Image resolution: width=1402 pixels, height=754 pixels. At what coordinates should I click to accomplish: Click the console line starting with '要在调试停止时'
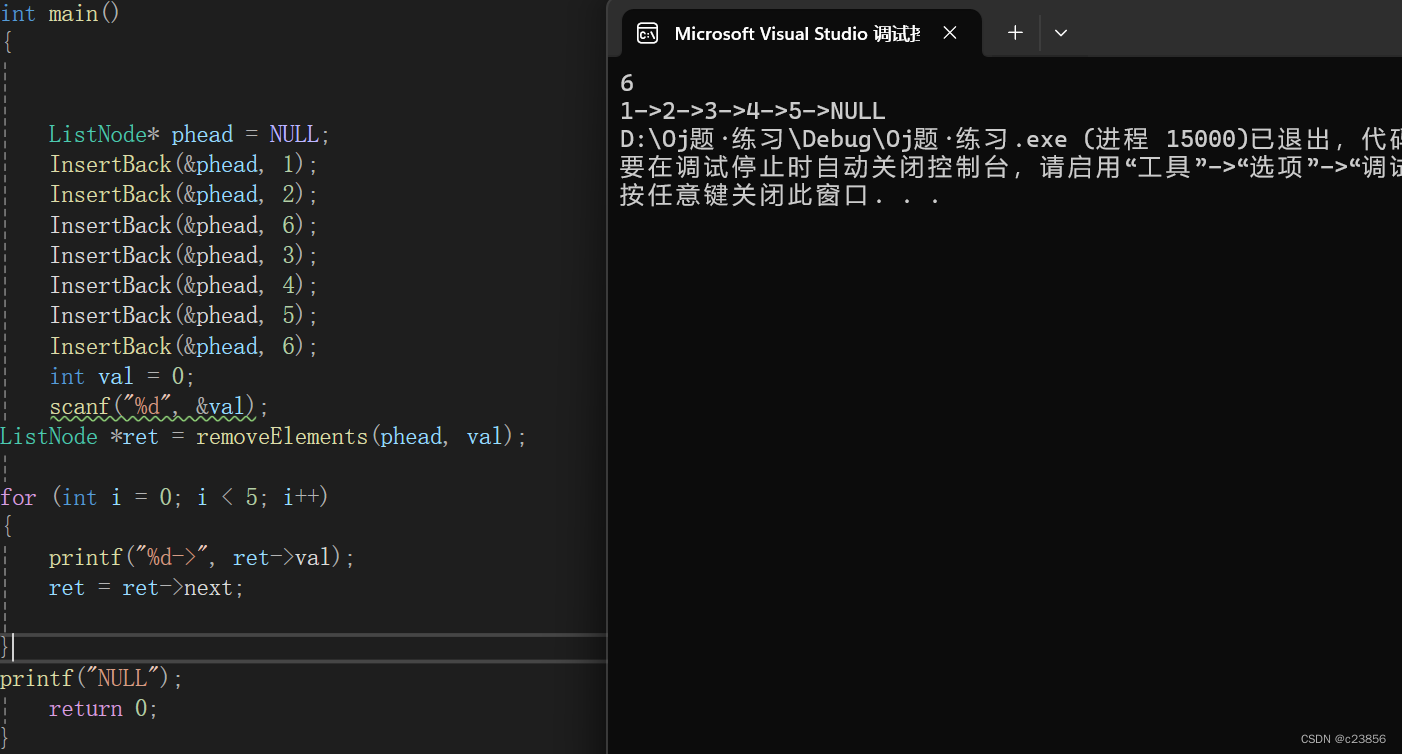click(1010, 167)
